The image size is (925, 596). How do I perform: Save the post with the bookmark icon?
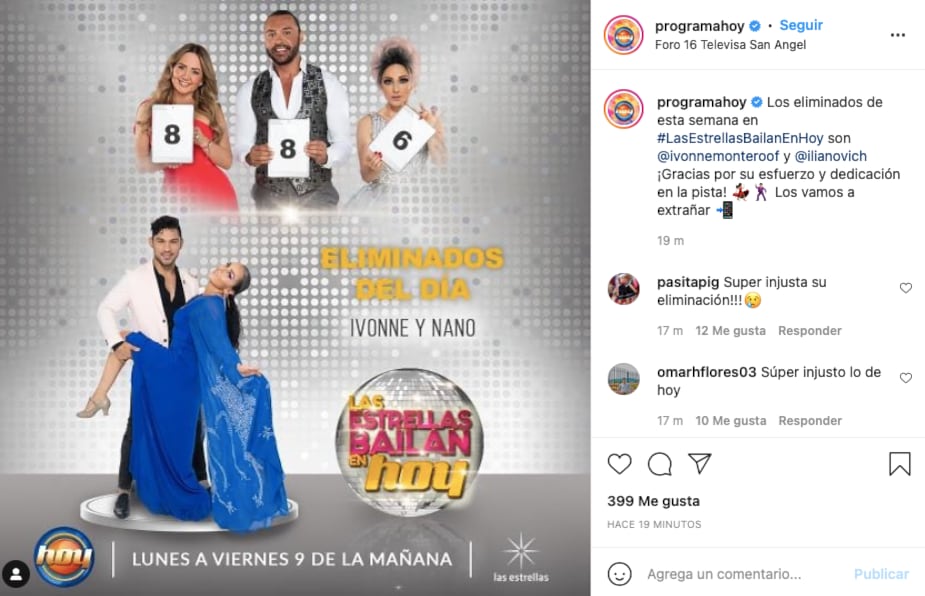(900, 464)
